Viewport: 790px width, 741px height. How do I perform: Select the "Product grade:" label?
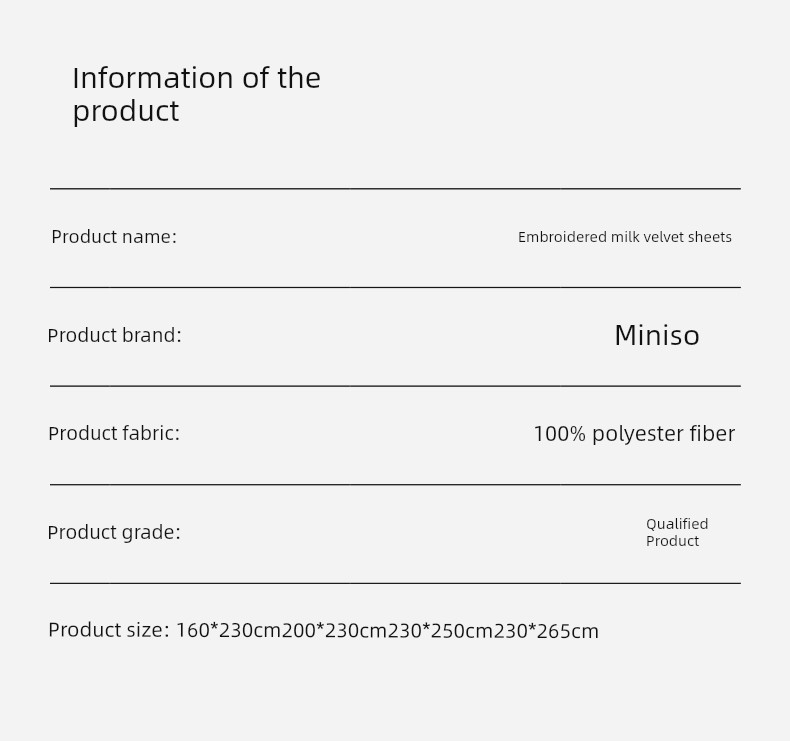pyautogui.click(x=113, y=532)
